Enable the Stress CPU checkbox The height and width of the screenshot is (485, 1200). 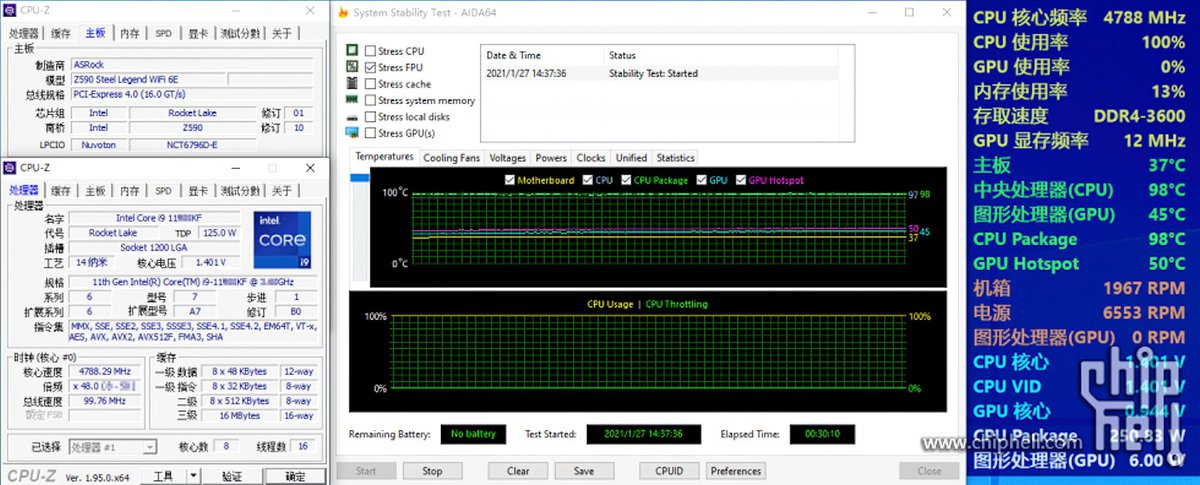(x=371, y=51)
